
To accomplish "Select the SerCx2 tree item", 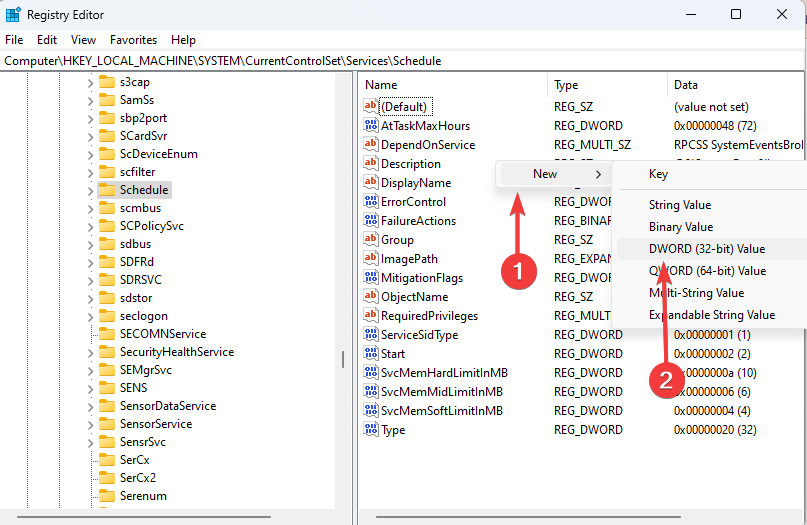I will [137, 478].
